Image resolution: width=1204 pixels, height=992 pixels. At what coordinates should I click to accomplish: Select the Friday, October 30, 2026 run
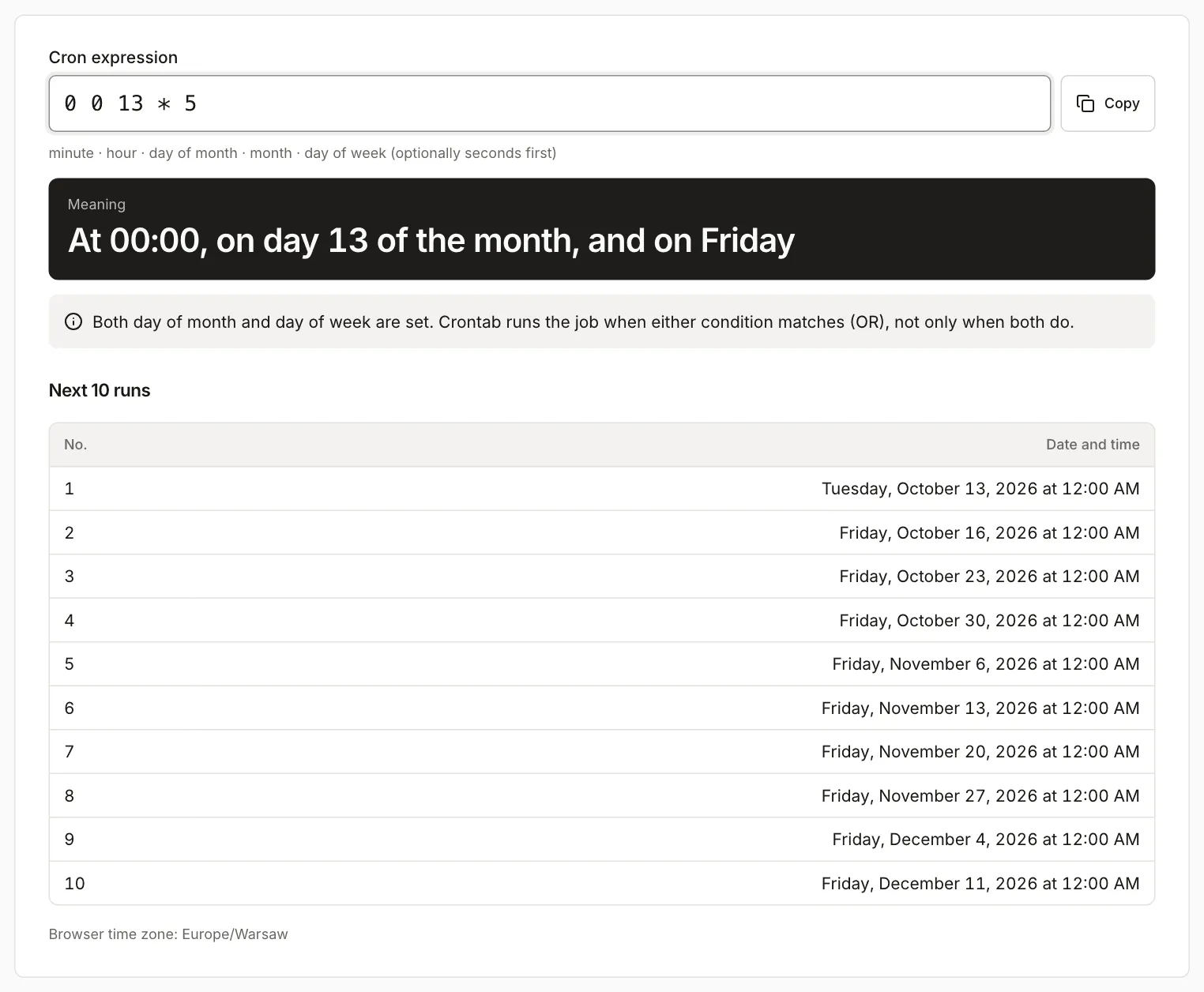[602, 621]
